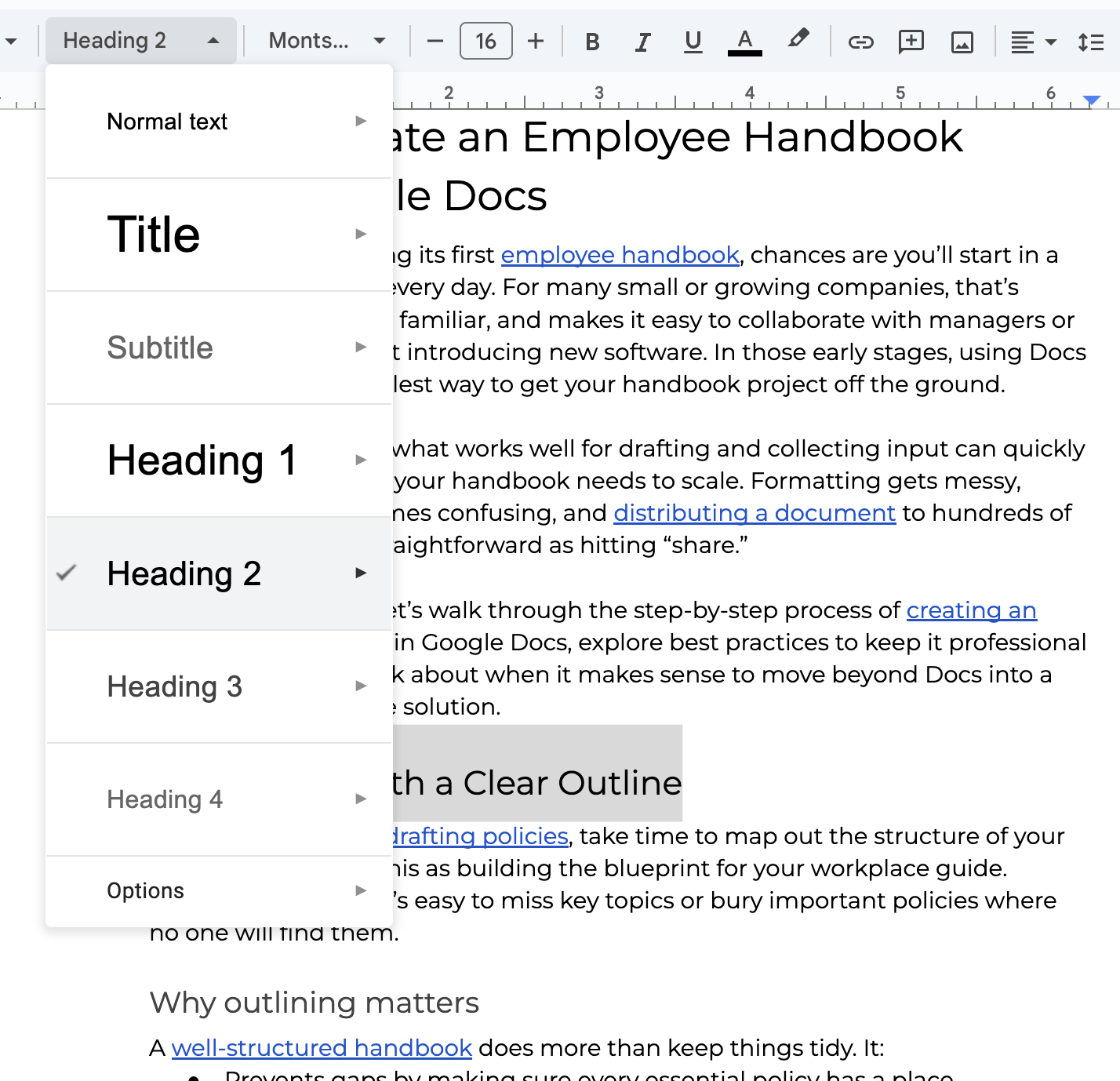1120x1081 pixels.
Task: Open the Montserrat font dropdown
Action: pyautogui.click(x=326, y=41)
